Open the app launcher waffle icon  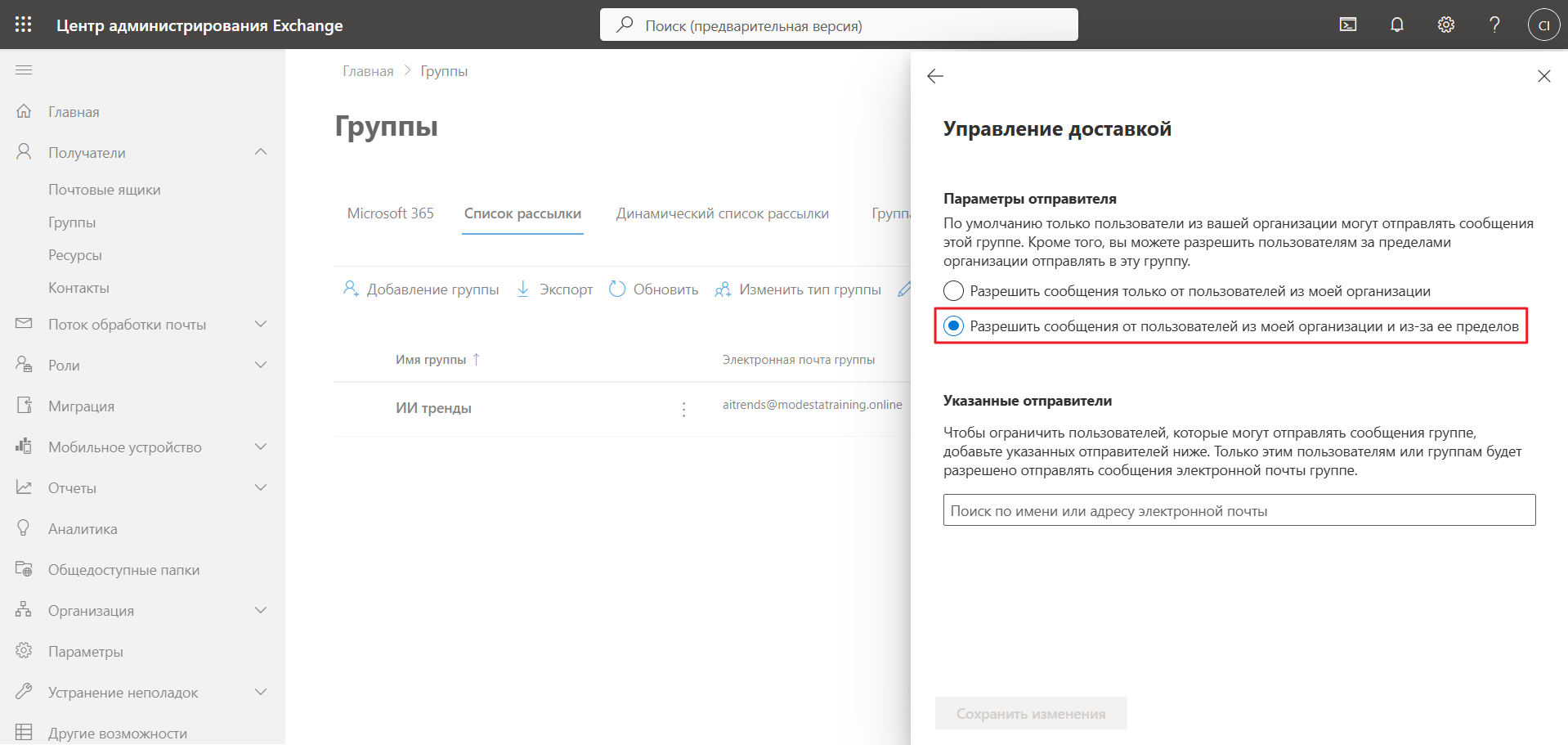[x=24, y=25]
